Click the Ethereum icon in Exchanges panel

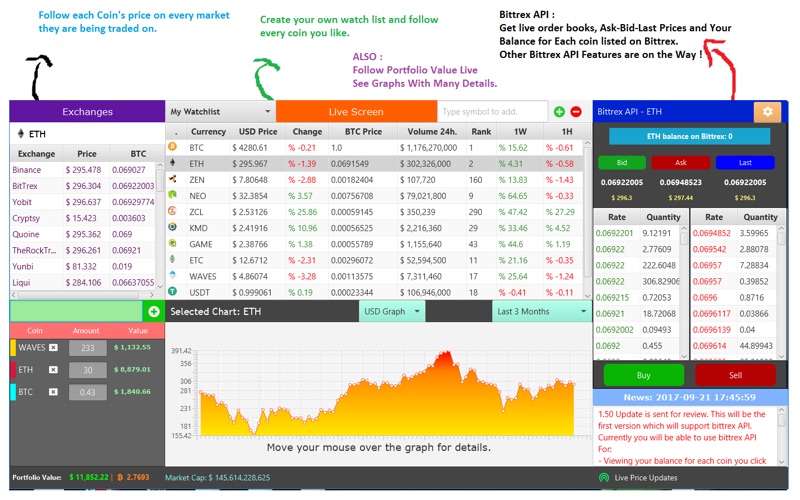click(x=21, y=134)
